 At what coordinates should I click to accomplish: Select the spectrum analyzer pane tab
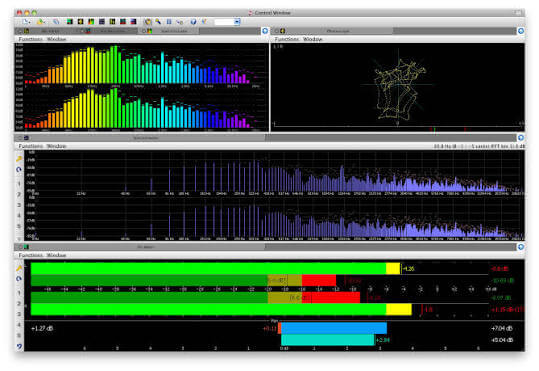[140, 138]
